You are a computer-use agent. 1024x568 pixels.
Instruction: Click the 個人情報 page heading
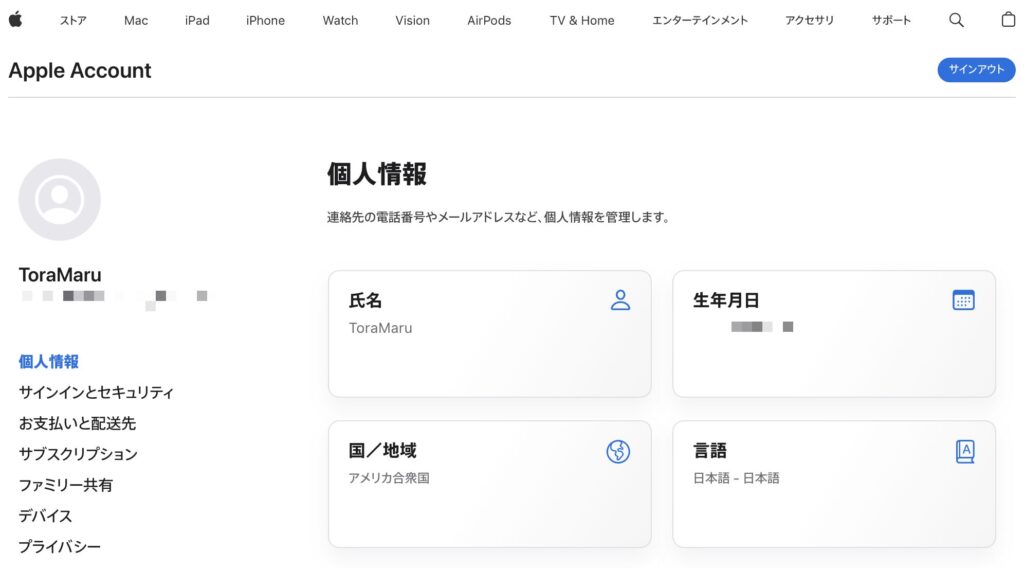377,174
